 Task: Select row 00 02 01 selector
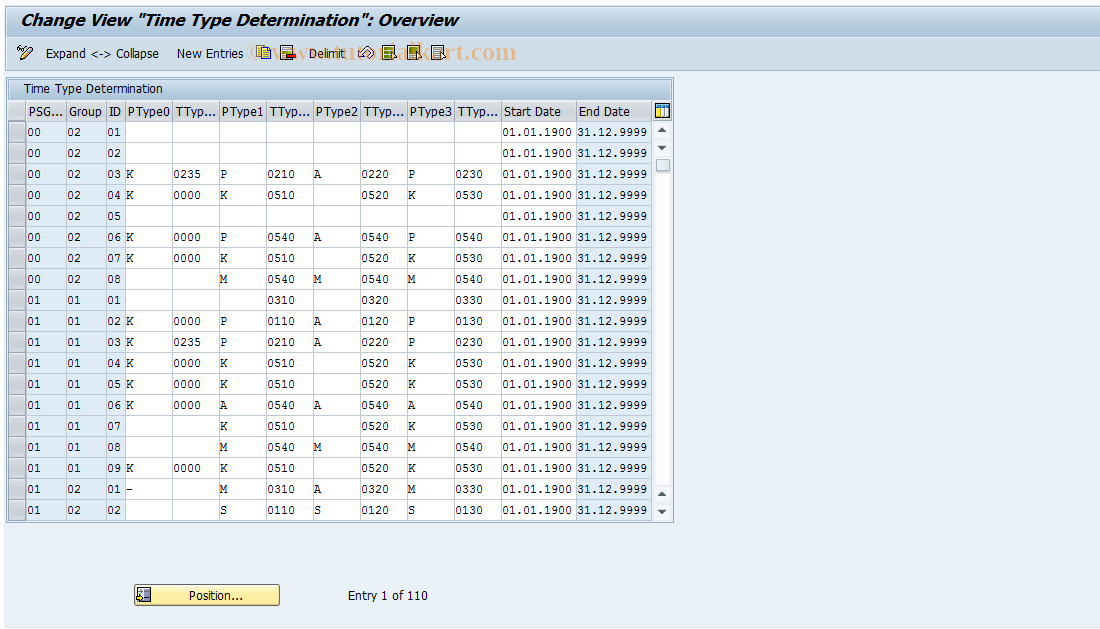coord(17,132)
